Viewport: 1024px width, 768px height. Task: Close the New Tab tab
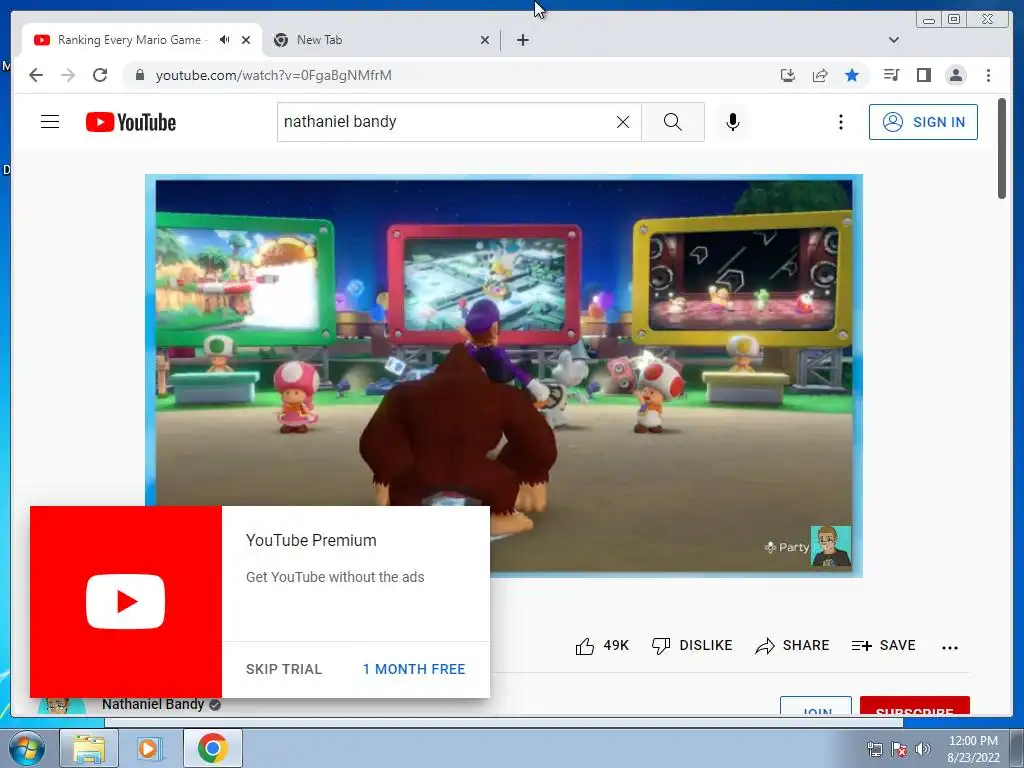[485, 40]
